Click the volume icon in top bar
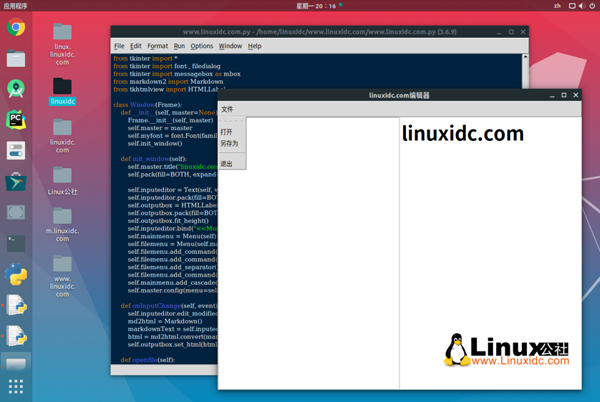The height and width of the screenshot is (402, 600). point(580,5)
